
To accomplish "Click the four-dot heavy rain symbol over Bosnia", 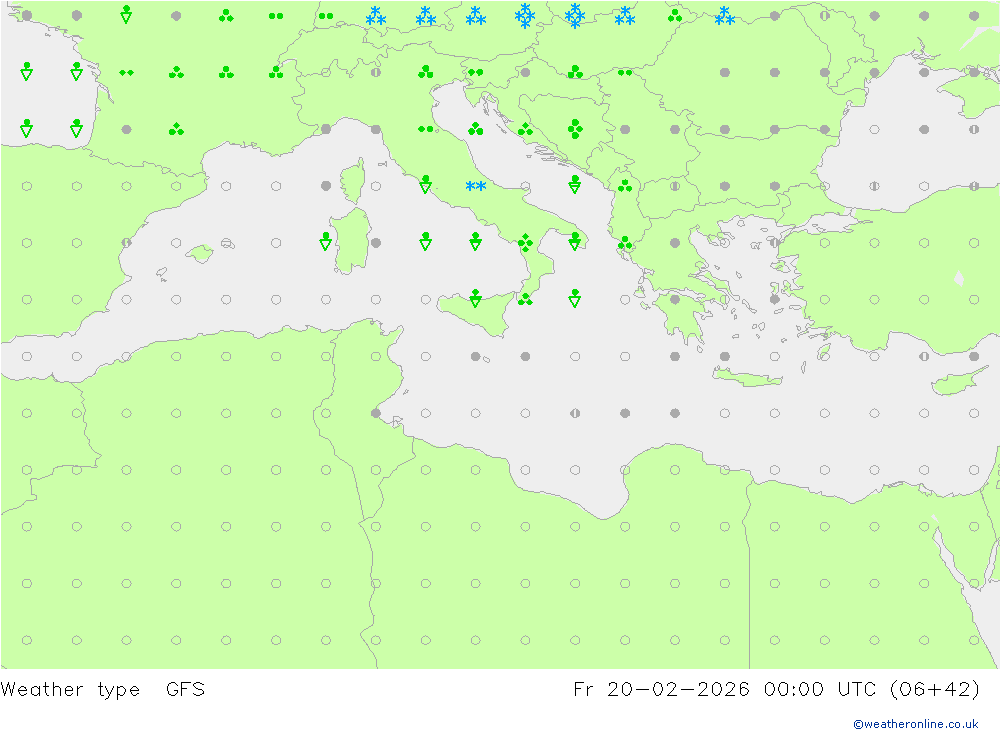I will [575, 129].
